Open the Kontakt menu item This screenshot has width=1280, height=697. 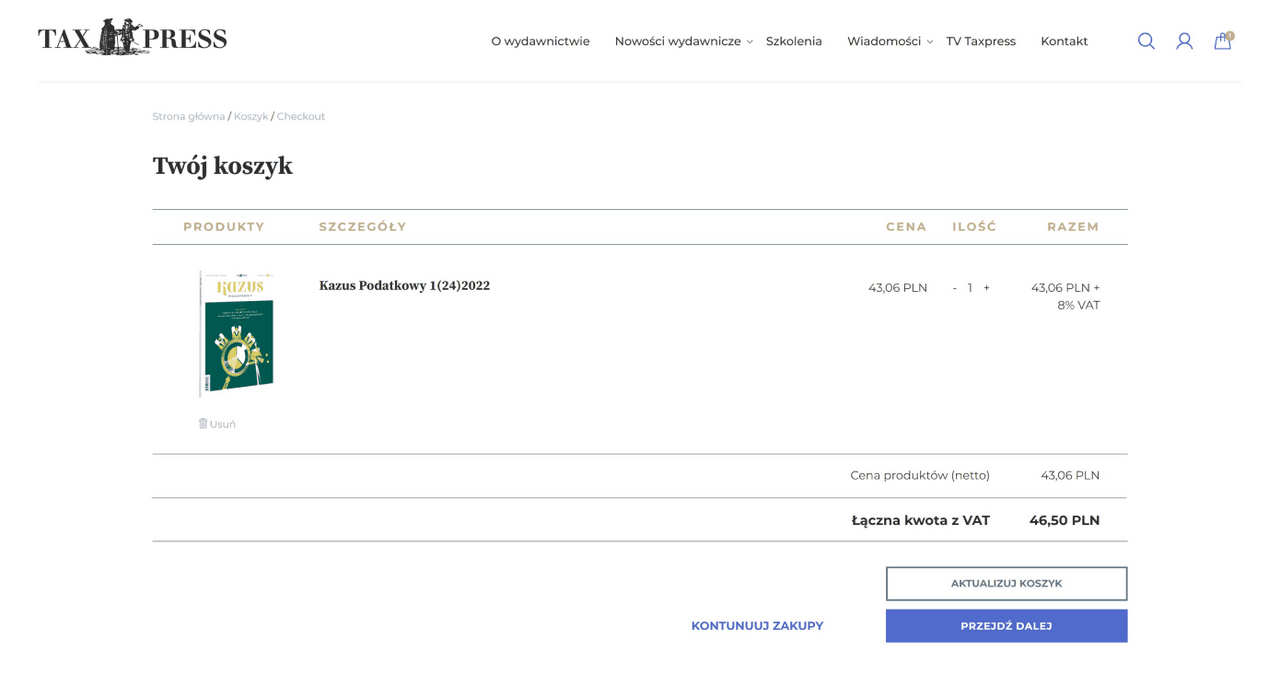1064,41
